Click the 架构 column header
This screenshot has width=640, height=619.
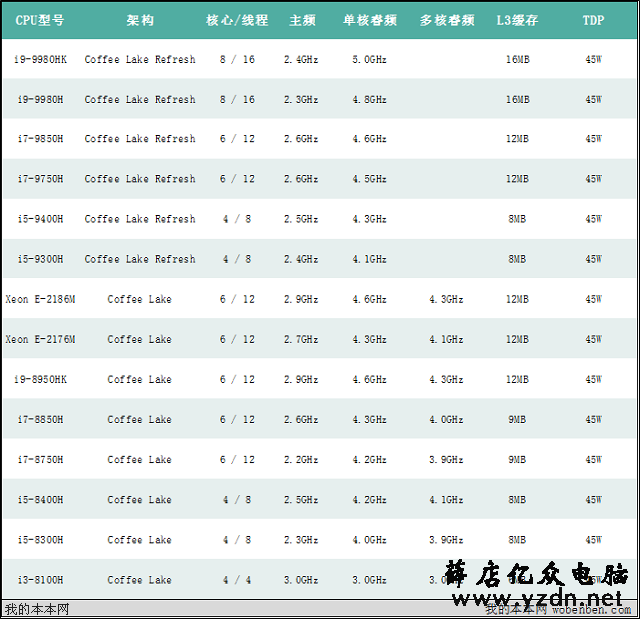point(140,20)
